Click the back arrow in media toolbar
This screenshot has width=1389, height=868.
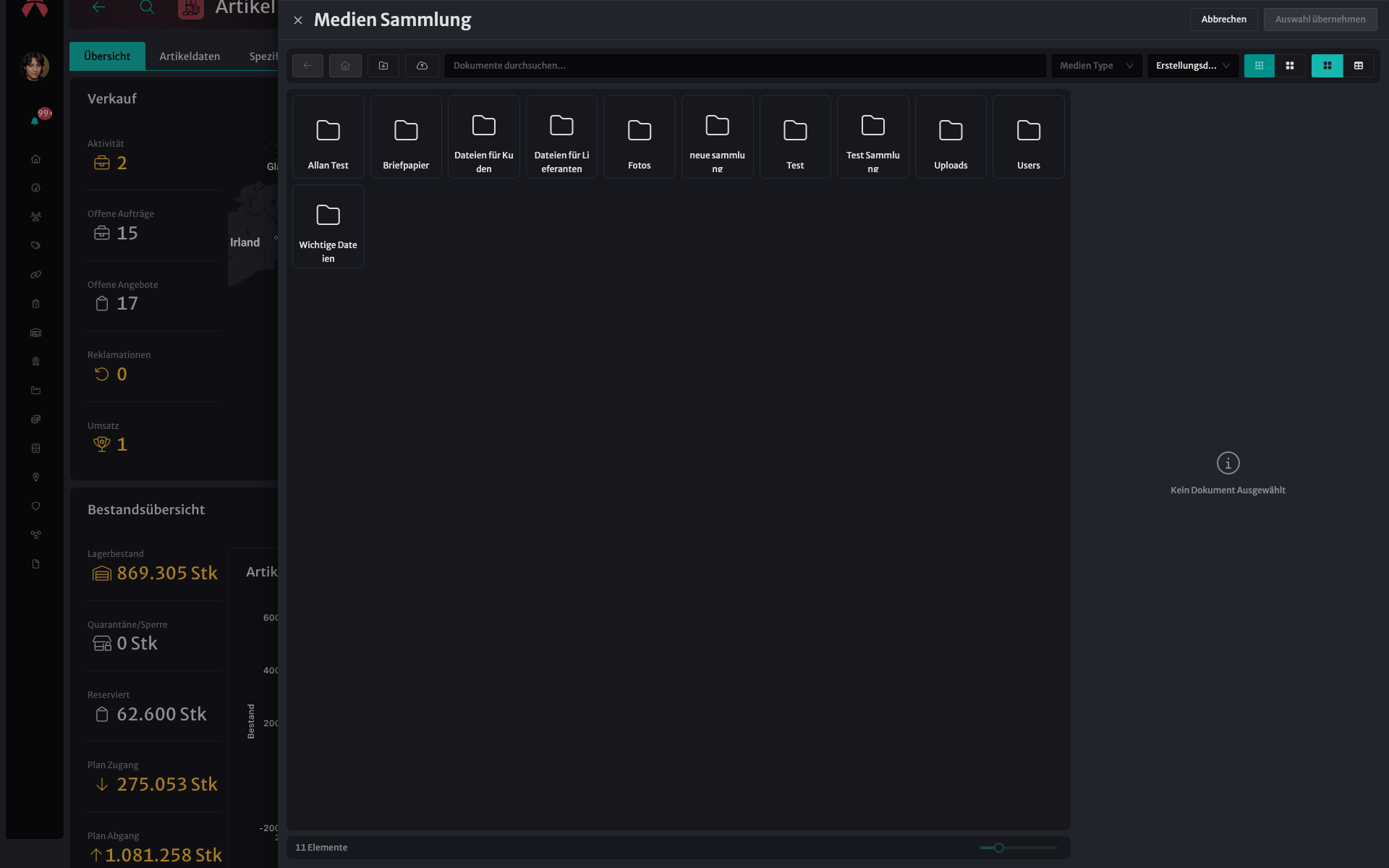307,66
